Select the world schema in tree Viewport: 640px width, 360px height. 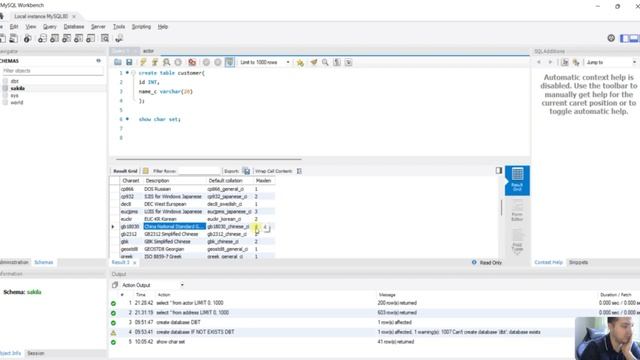pos(17,102)
